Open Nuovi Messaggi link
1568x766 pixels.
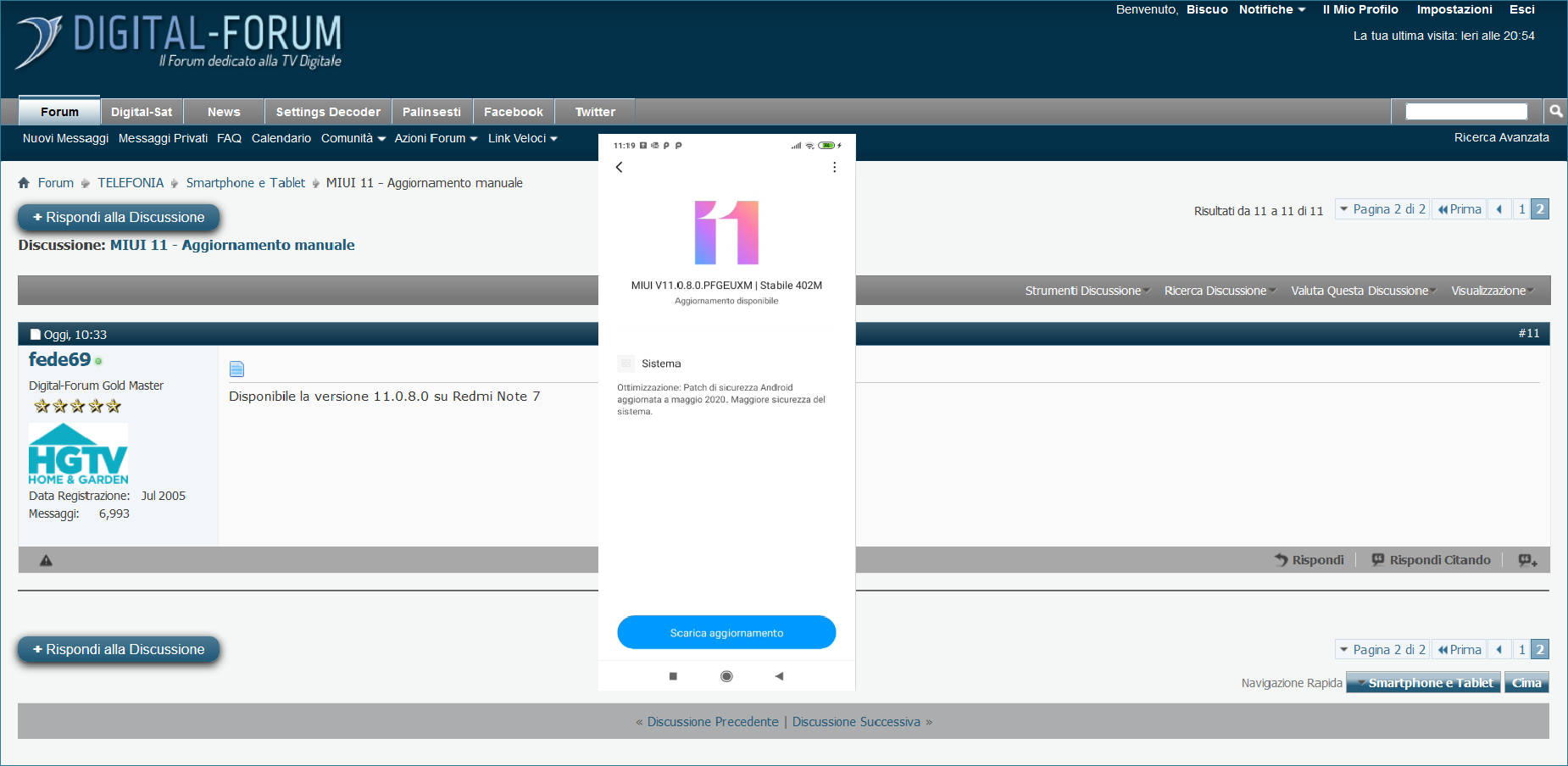(x=65, y=138)
